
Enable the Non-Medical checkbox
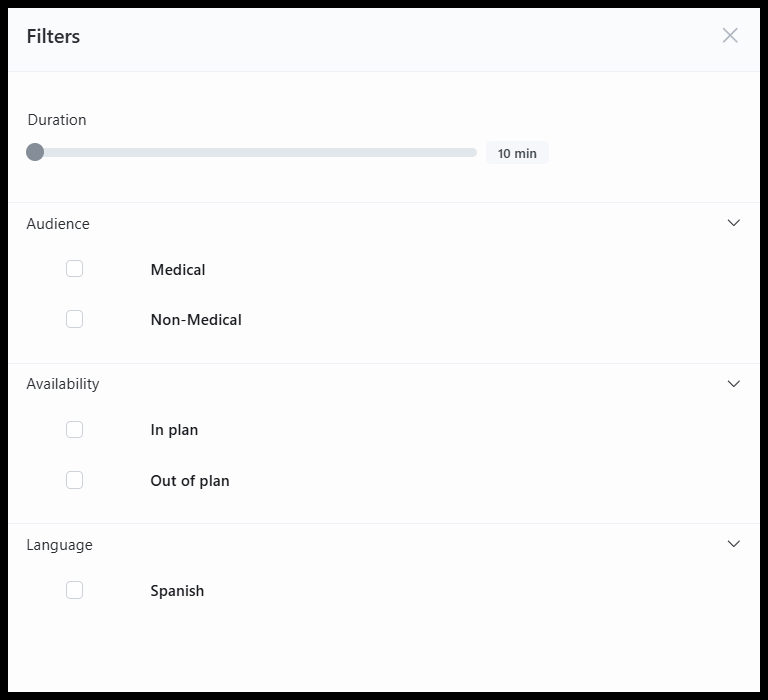pos(74,319)
